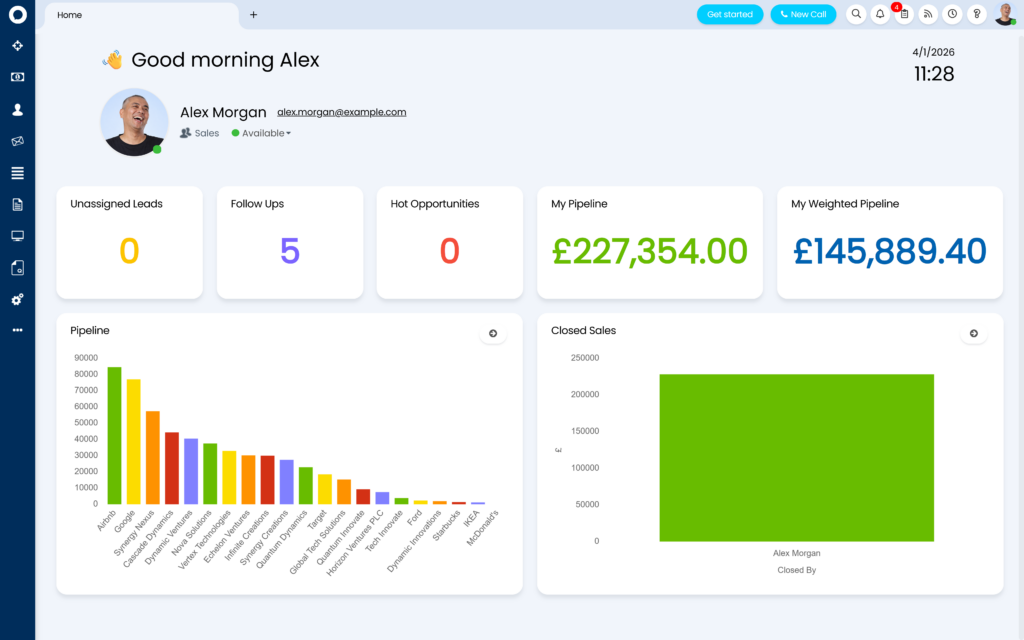Open the clock history icon

click(952, 14)
